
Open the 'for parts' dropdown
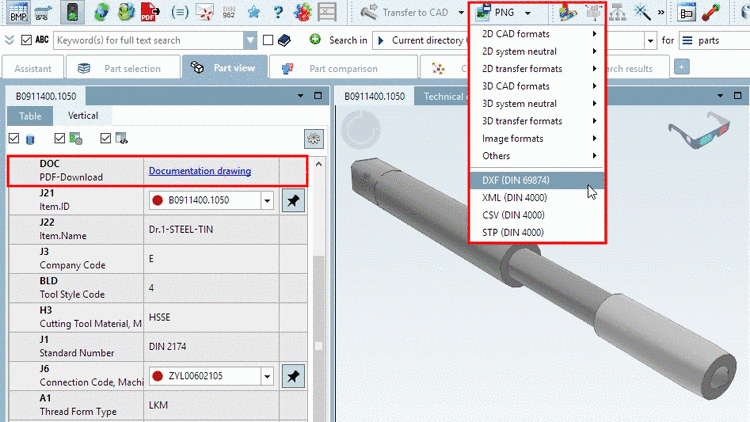coord(714,41)
